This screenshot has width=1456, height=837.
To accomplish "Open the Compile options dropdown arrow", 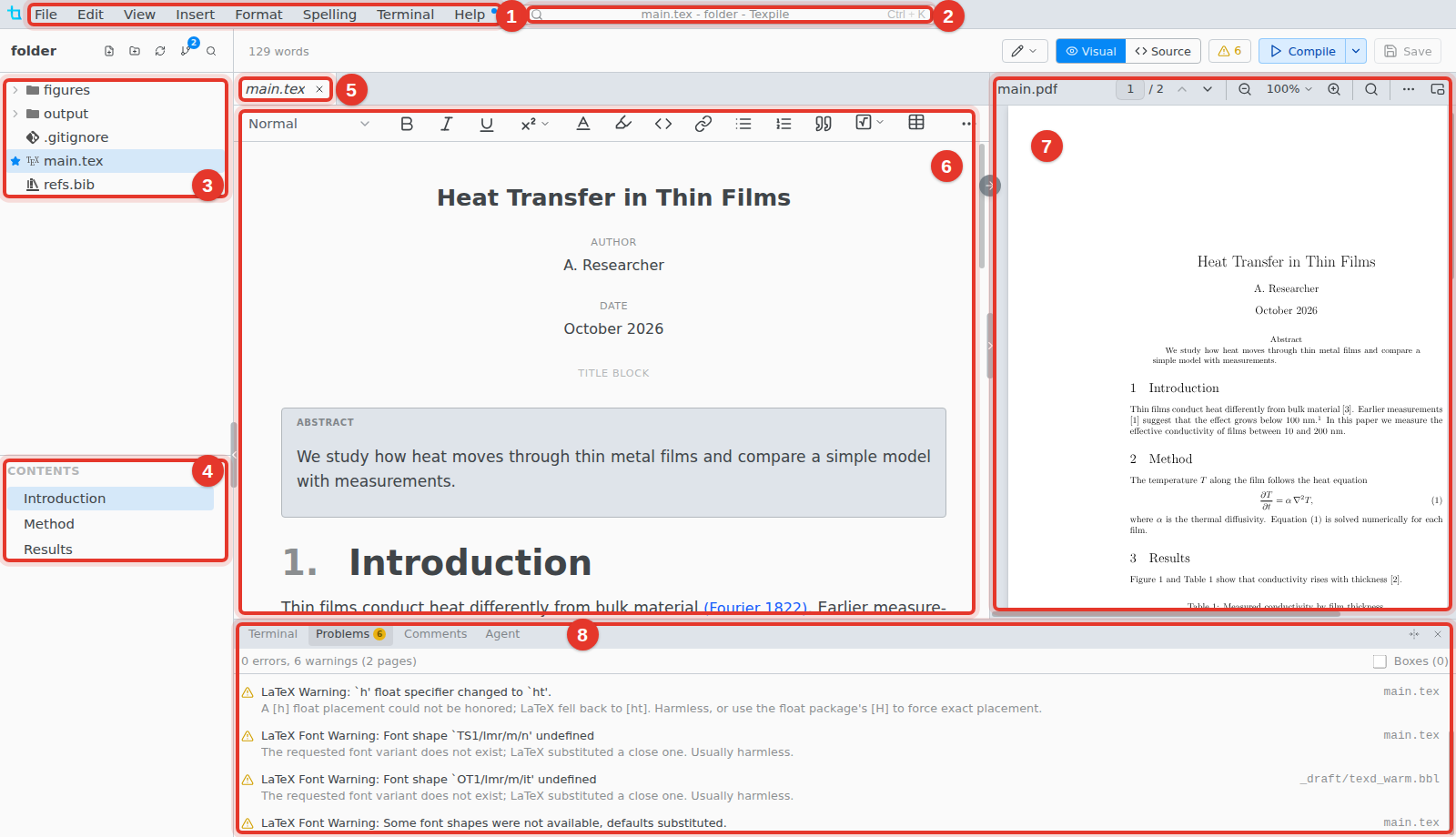I will coord(1356,51).
